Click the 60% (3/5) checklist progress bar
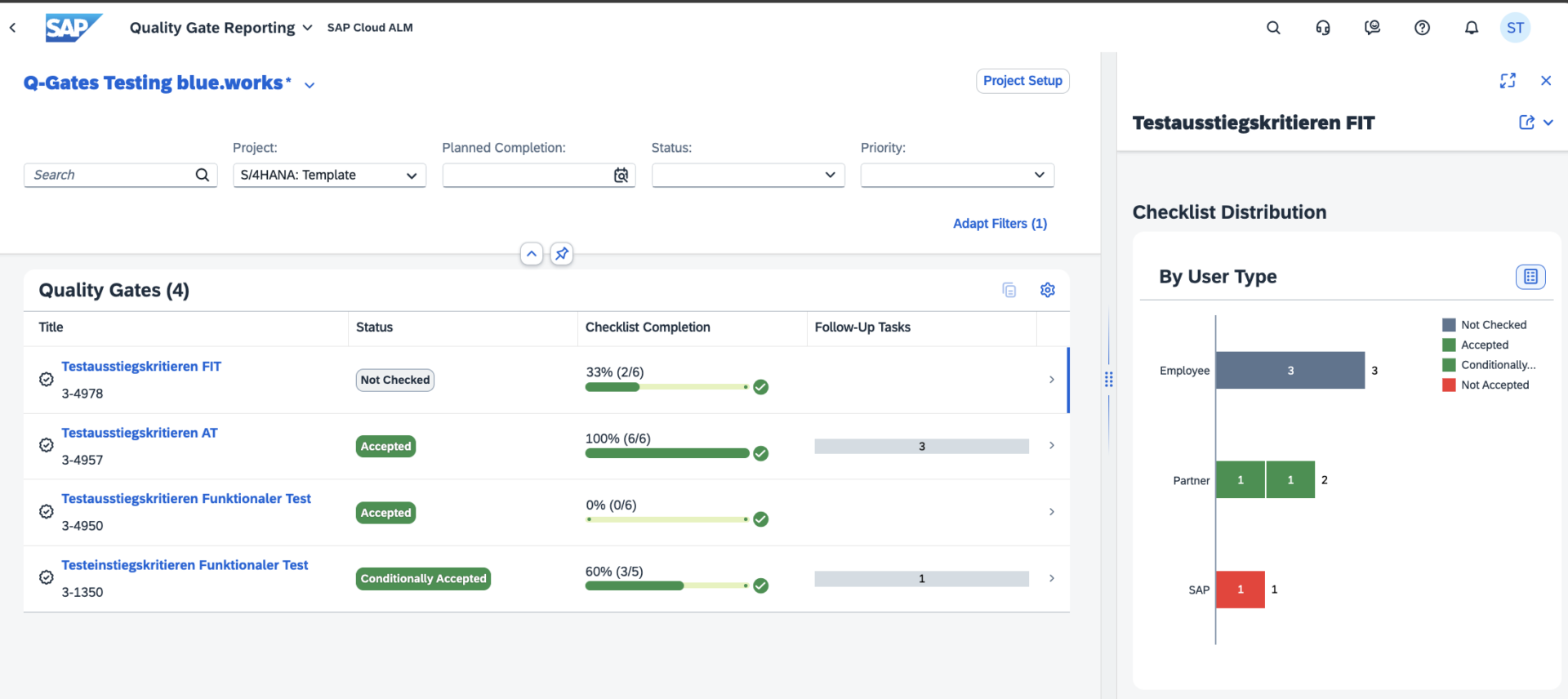1568x699 pixels. coord(666,585)
